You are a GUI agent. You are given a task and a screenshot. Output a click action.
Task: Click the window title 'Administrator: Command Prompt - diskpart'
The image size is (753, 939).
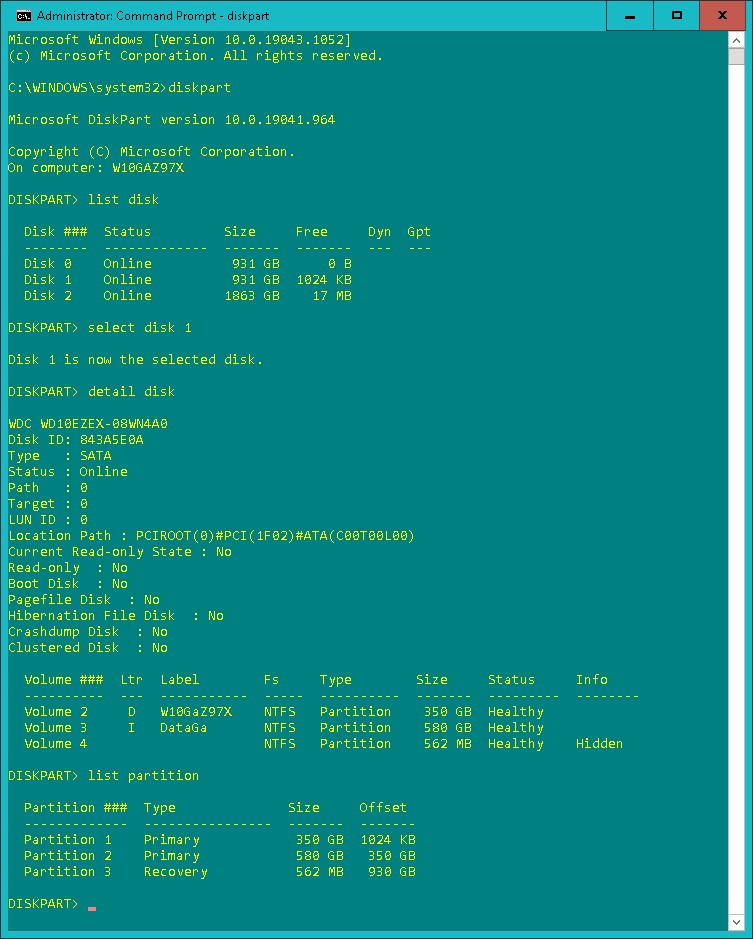point(153,16)
